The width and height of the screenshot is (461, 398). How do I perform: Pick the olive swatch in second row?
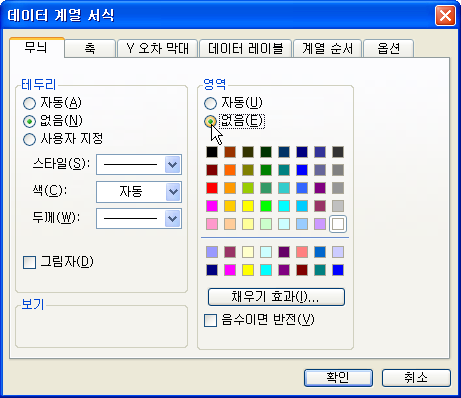(248, 170)
